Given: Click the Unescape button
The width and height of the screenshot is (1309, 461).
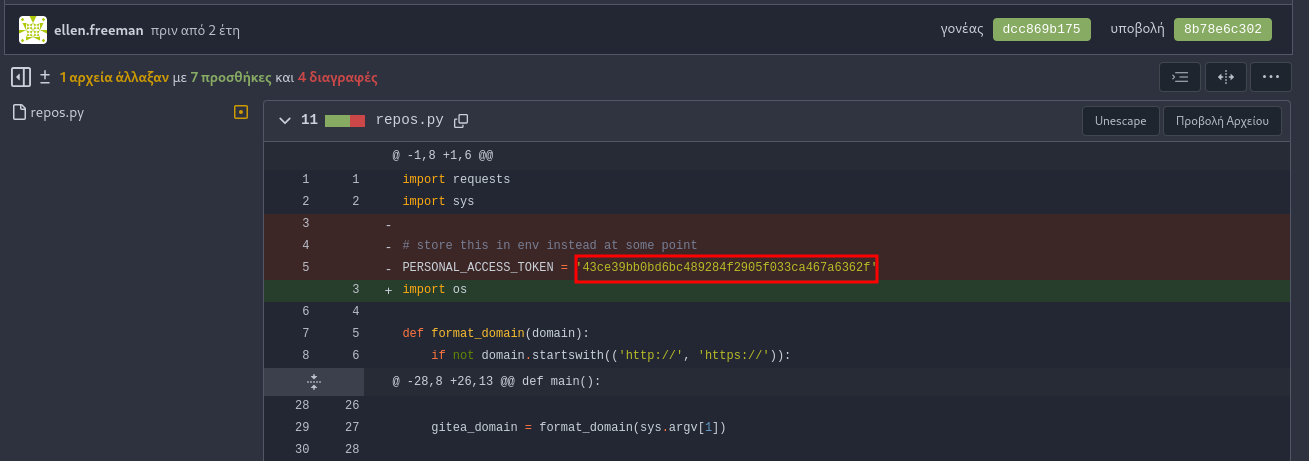Looking at the screenshot, I should click(x=1121, y=120).
